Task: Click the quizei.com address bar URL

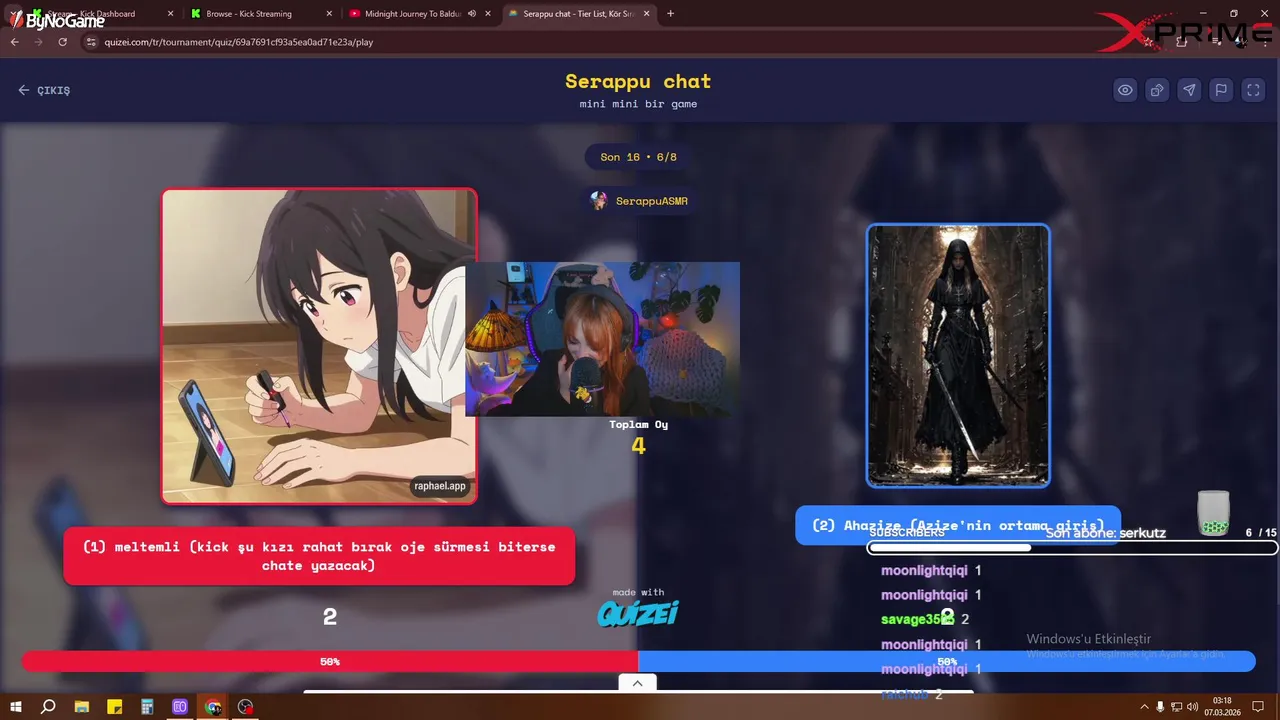Action: coord(238,42)
